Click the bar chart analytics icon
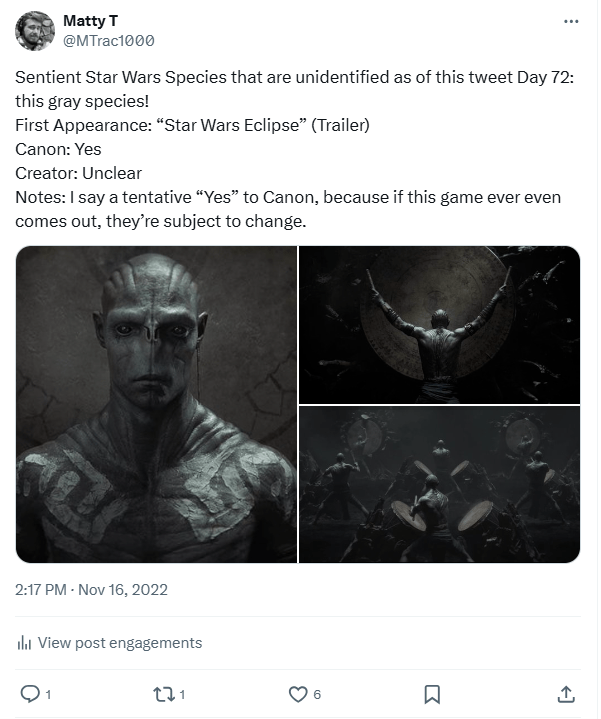The width and height of the screenshot is (601, 719). click(24, 643)
